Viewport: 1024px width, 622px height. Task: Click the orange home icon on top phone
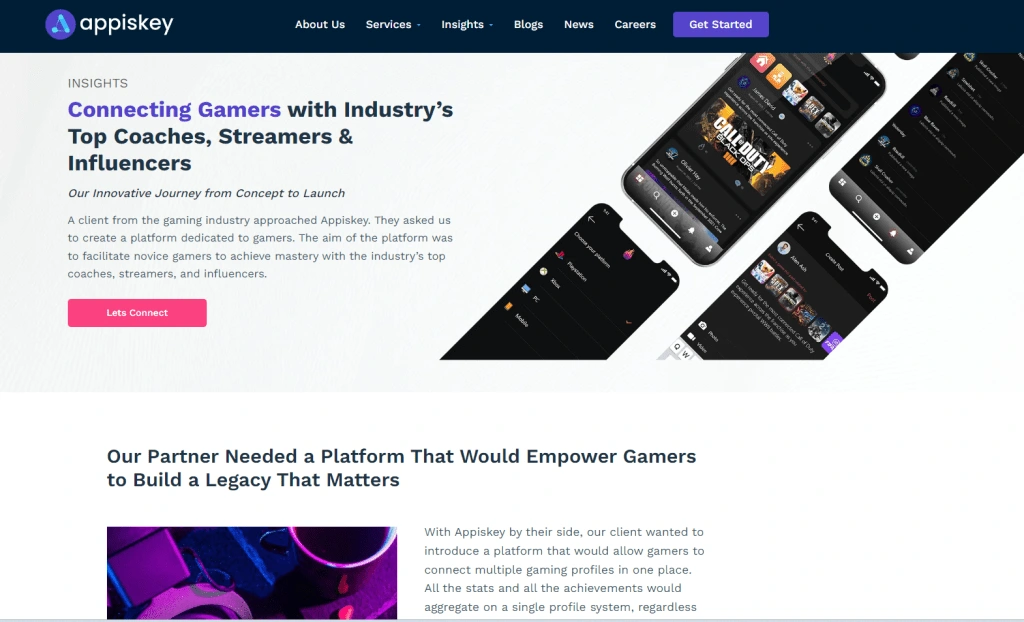761,62
